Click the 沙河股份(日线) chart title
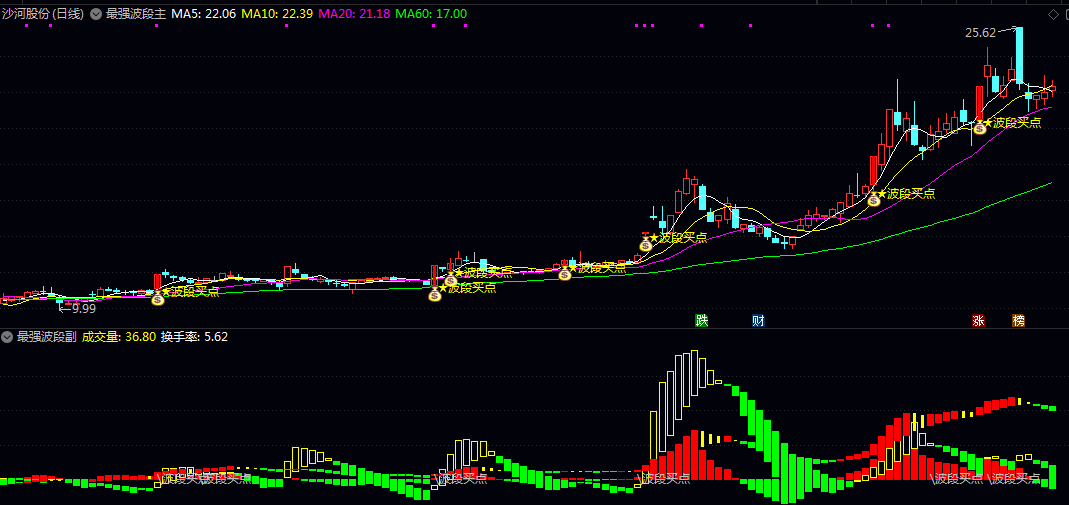The image size is (1069, 505). click(x=44, y=14)
